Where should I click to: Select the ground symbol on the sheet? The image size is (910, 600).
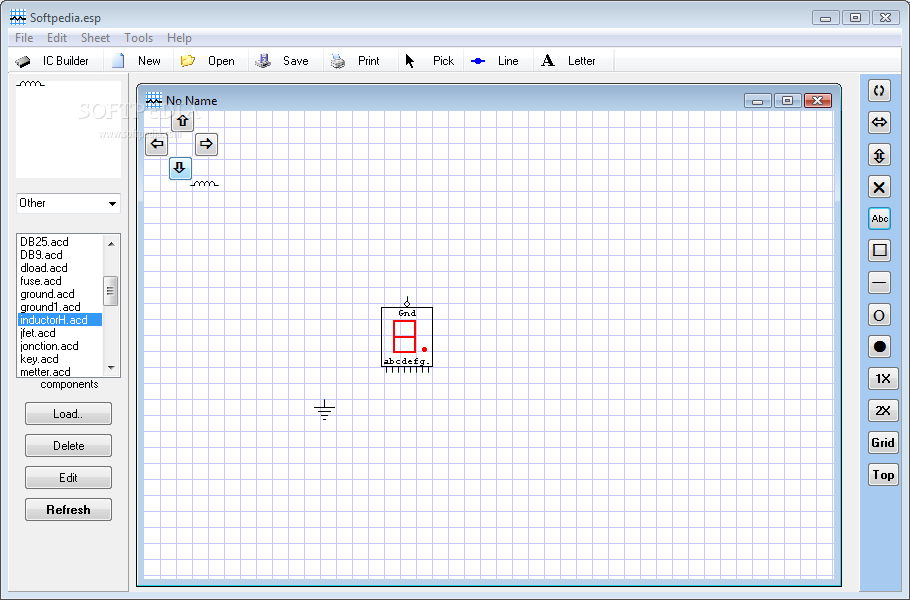click(324, 410)
